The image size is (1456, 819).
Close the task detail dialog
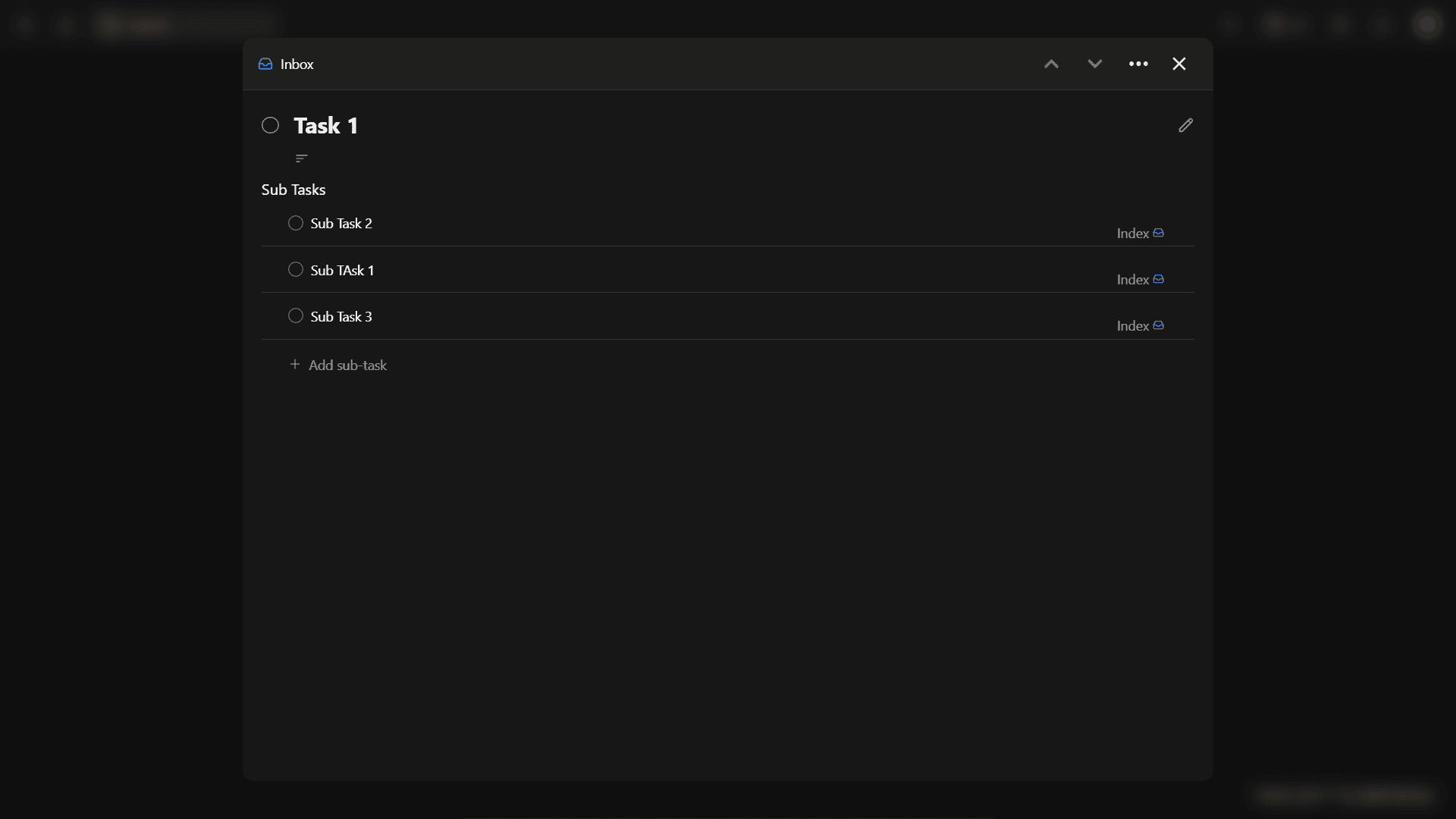pyautogui.click(x=1179, y=64)
